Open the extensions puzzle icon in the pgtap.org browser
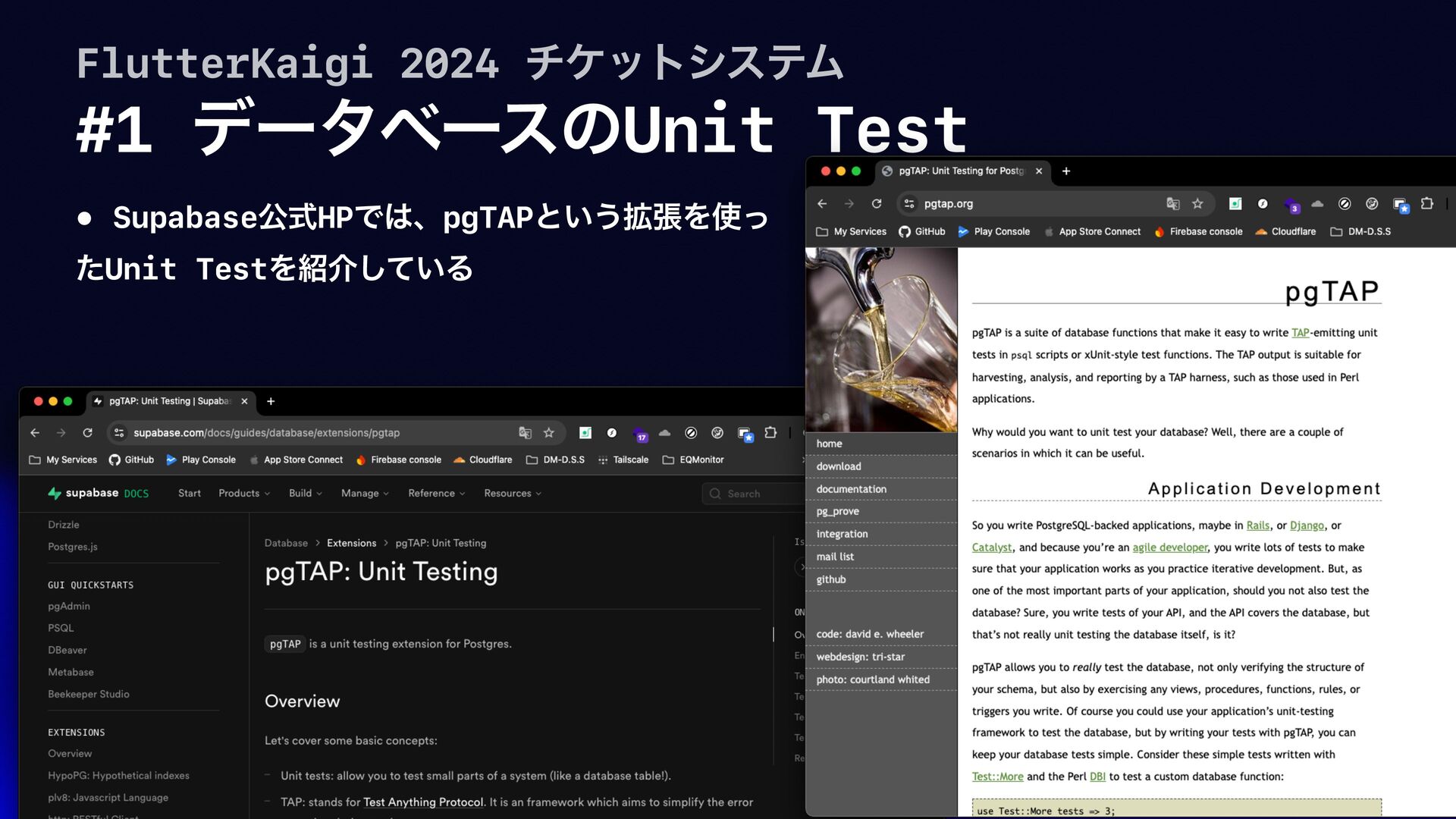Image resolution: width=1456 pixels, height=819 pixels. pos(1427,204)
